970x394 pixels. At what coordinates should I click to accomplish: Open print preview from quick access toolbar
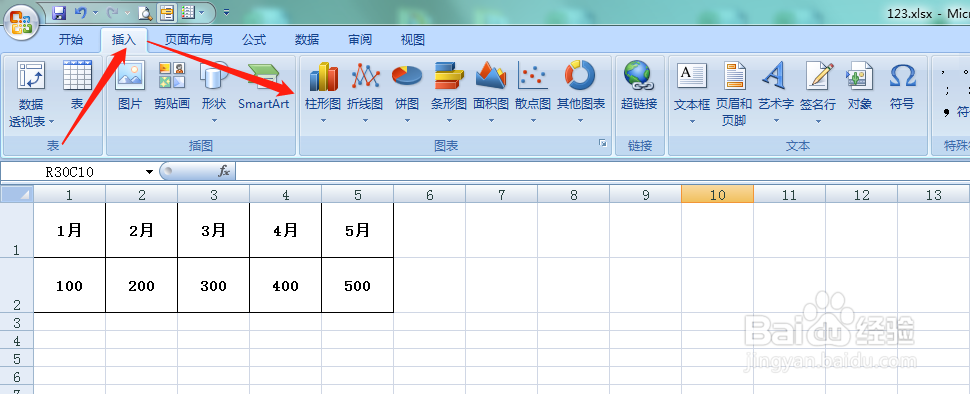(145, 12)
